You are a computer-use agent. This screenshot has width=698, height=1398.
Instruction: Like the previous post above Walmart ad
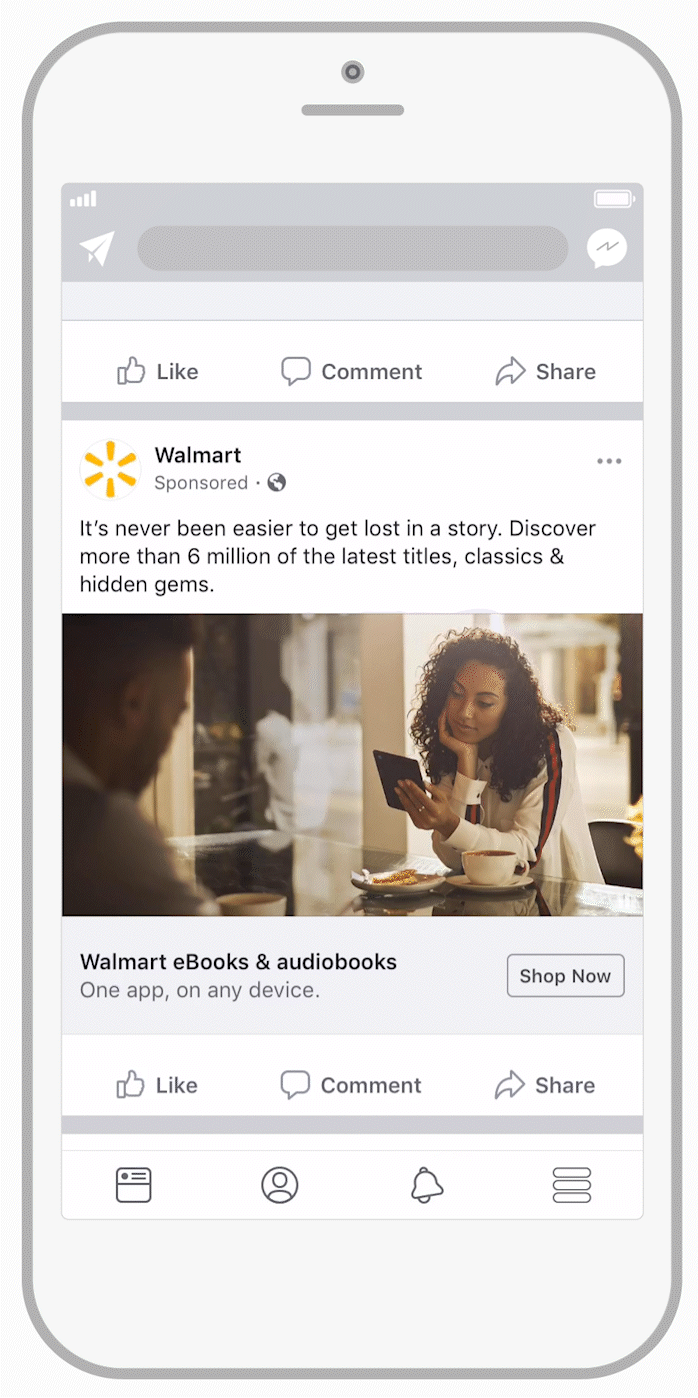[157, 371]
